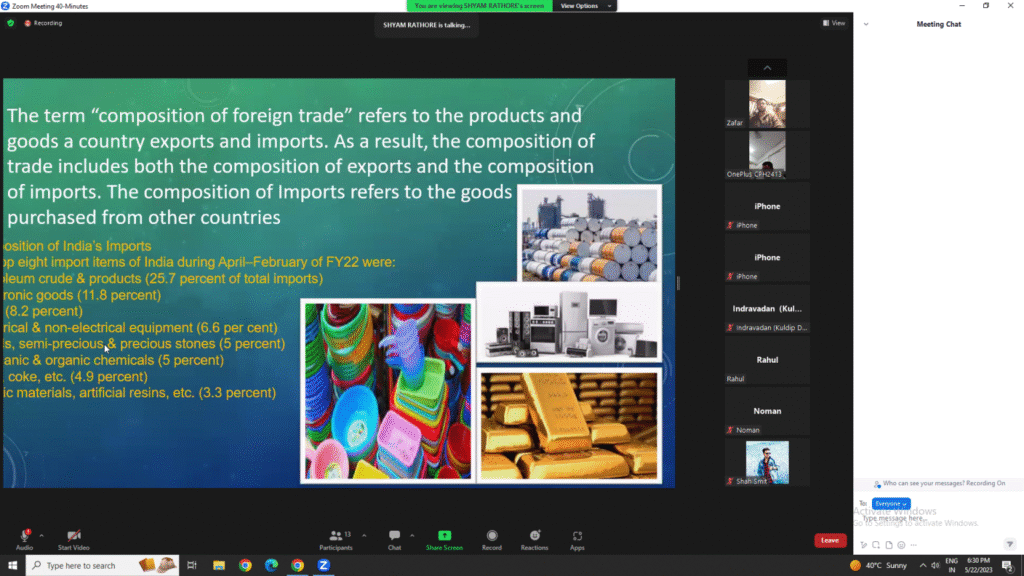Image resolution: width=1024 pixels, height=576 pixels.
Task: Open the Everyone recipient dropdown
Action: point(890,503)
